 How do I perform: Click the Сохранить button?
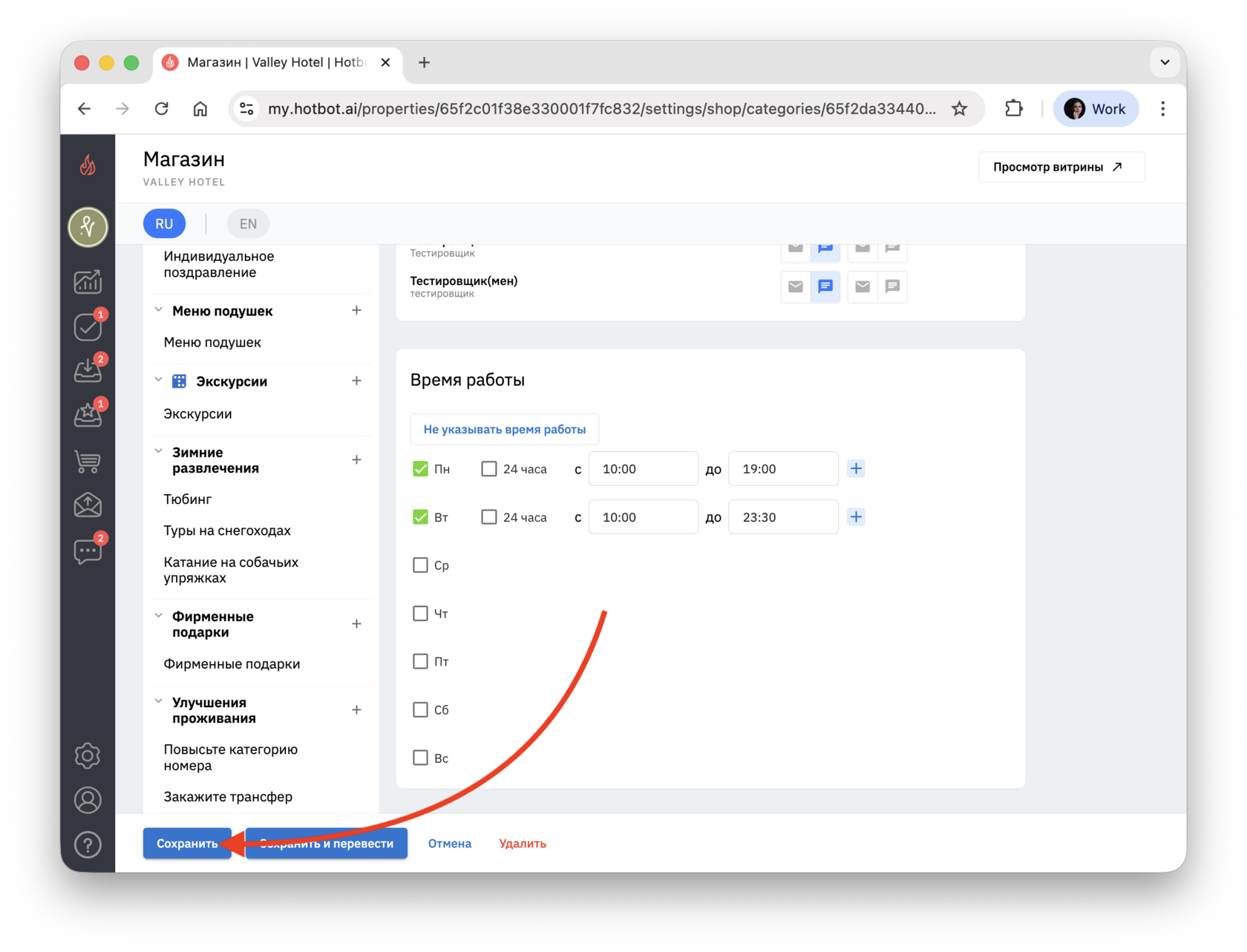[x=187, y=844]
